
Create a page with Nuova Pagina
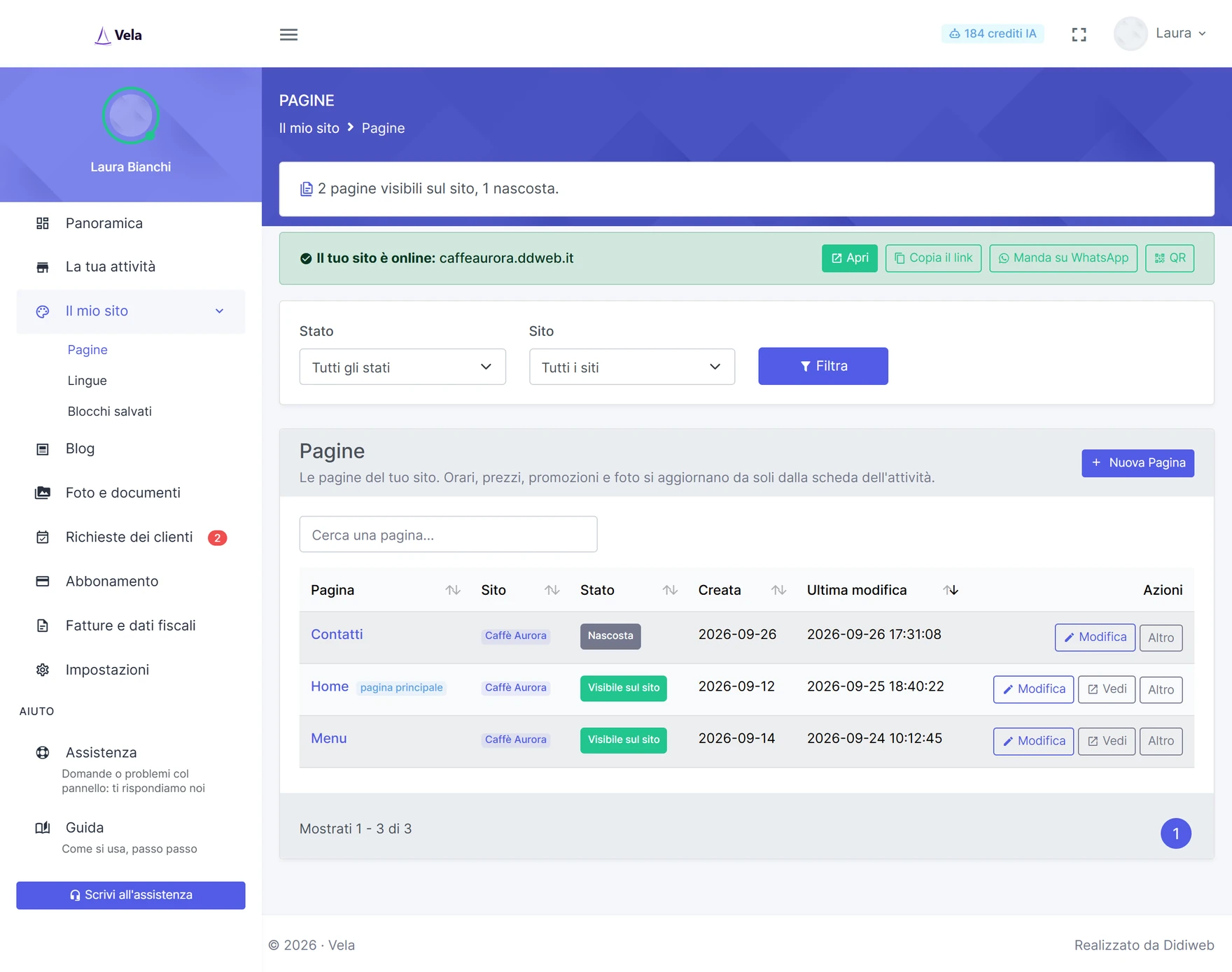tap(1137, 463)
